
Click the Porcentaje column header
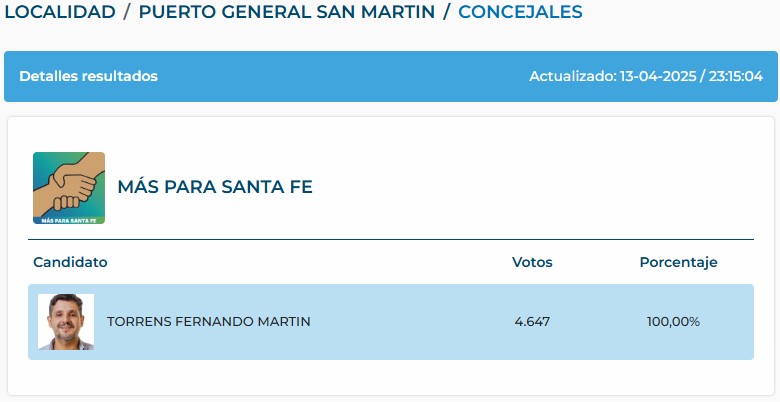[679, 262]
